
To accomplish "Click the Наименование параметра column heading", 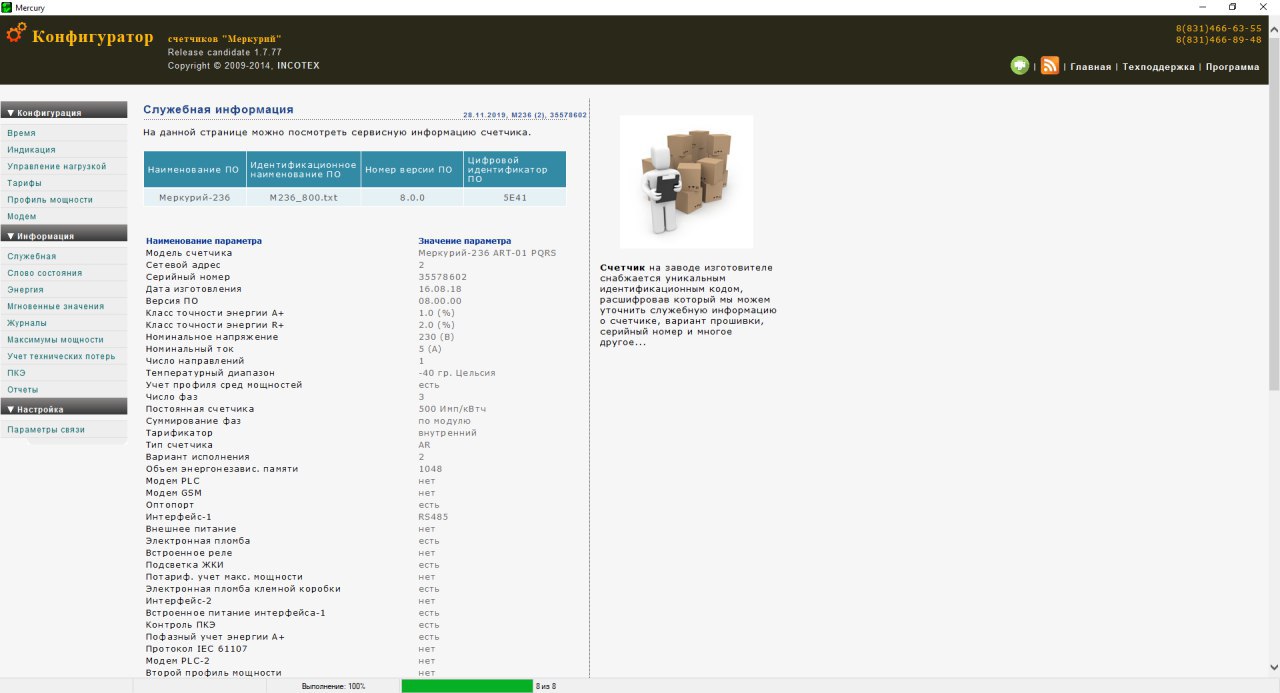I will click(204, 241).
